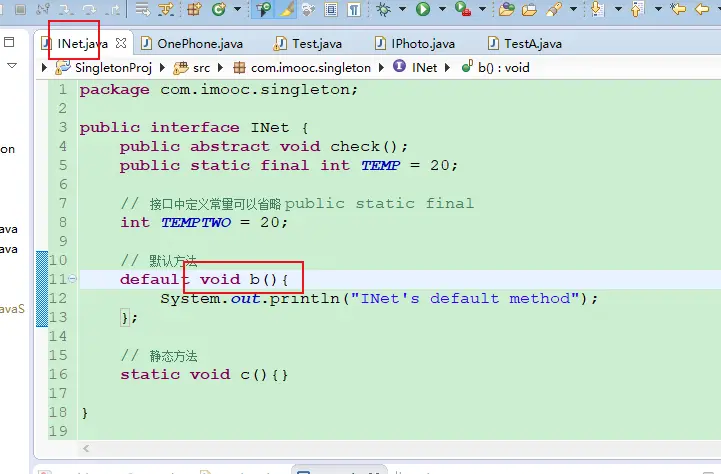Click the Step Over icon
The image size is (721, 474).
pyautogui.click(x=89, y=9)
